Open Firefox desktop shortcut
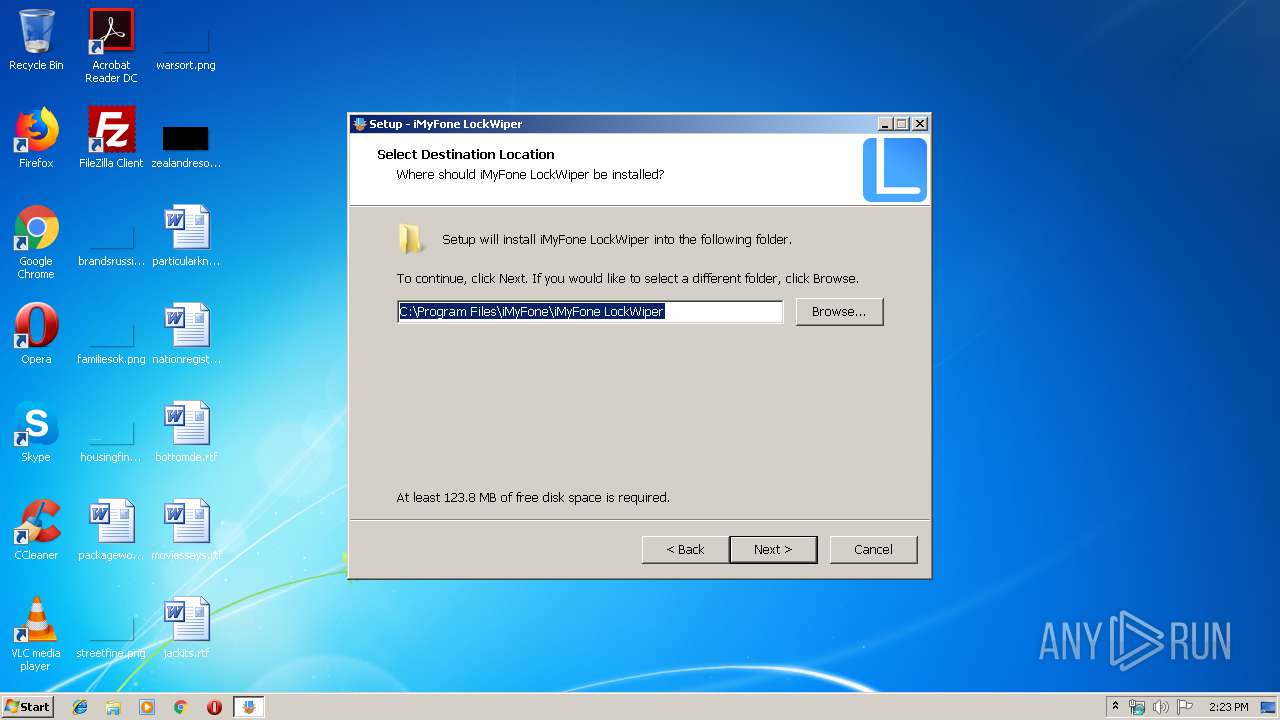The image size is (1280, 720). (x=36, y=138)
